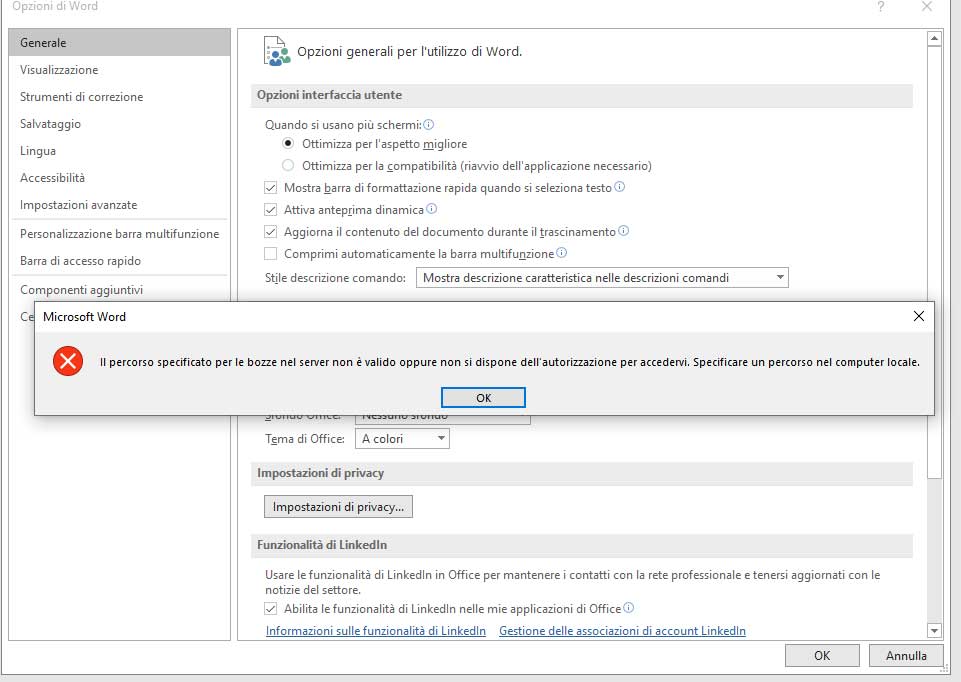Click the info icon beside 'Aggiorna il contenuto del documento'
The width and height of the screenshot is (961, 682).
pos(623,231)
